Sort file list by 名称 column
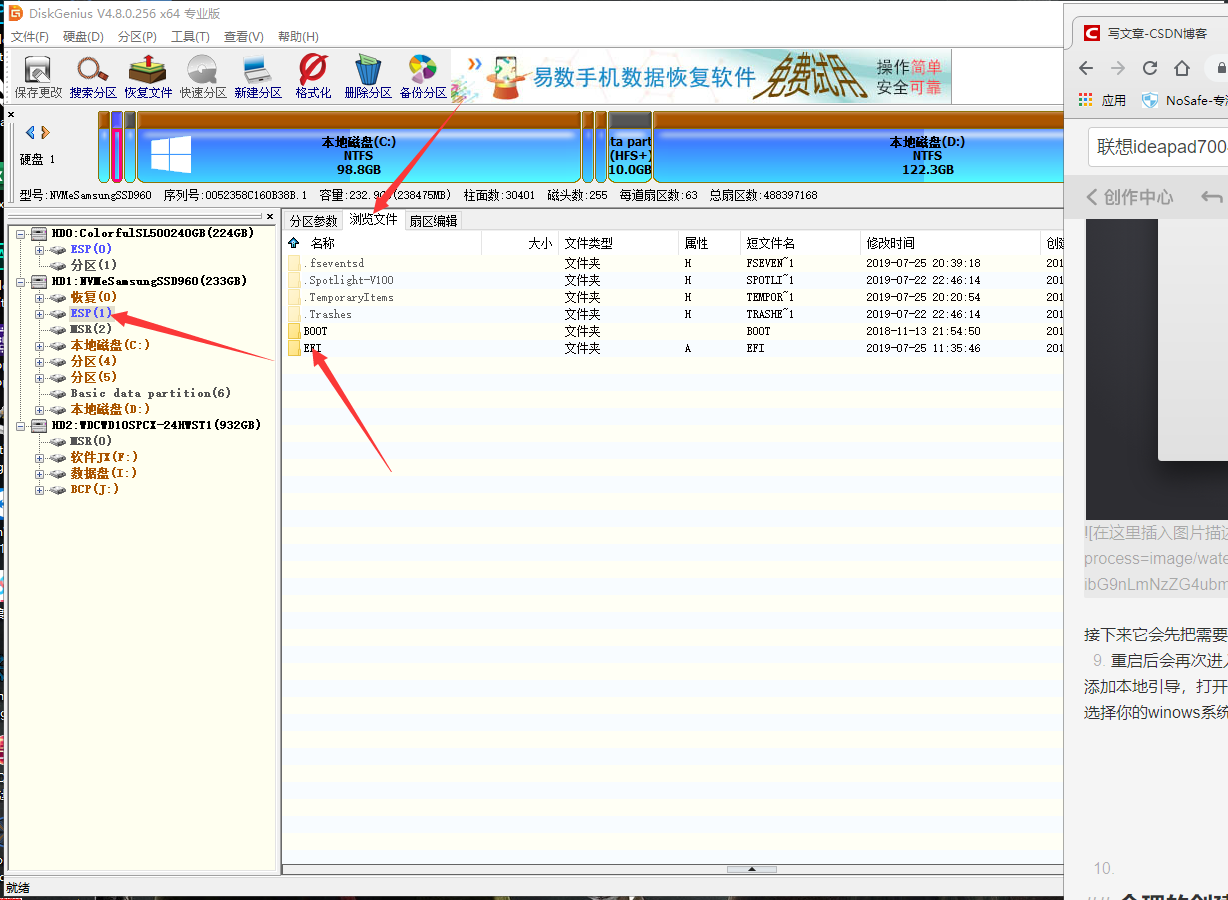Image resolution: width=1228 pixels, height=900 pixels. click(x=392, y=243)
